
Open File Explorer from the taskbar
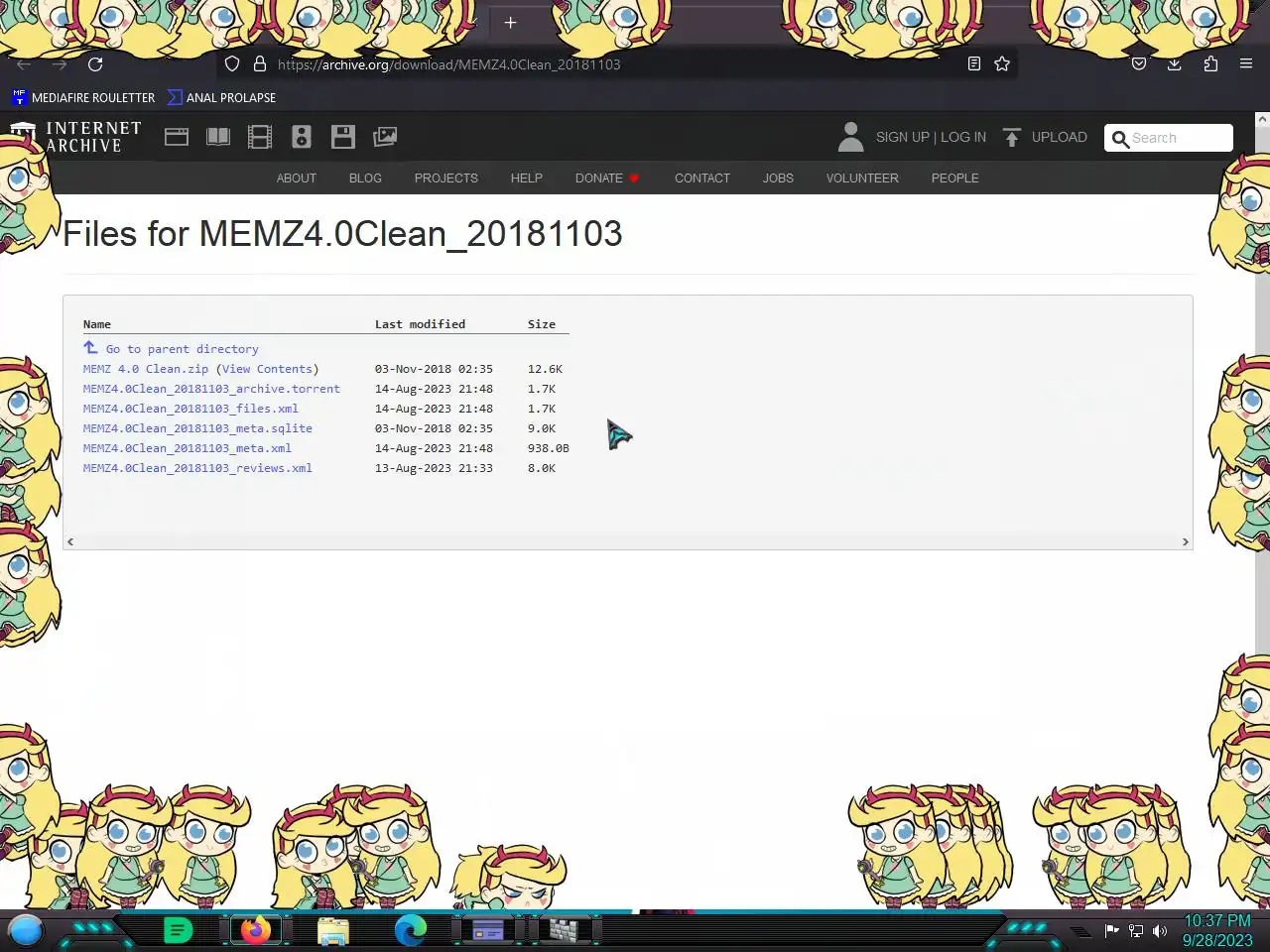tap(333, 931)
